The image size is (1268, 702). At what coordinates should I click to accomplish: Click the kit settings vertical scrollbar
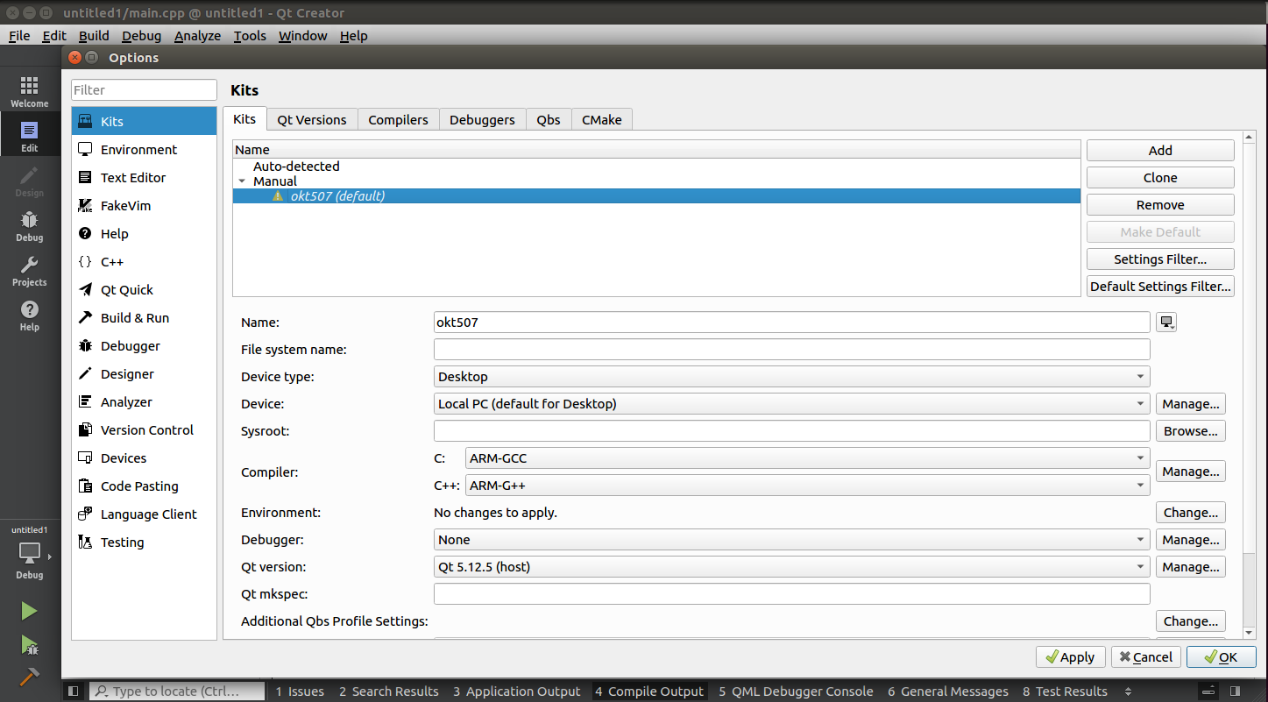[x=1248, y=380]
